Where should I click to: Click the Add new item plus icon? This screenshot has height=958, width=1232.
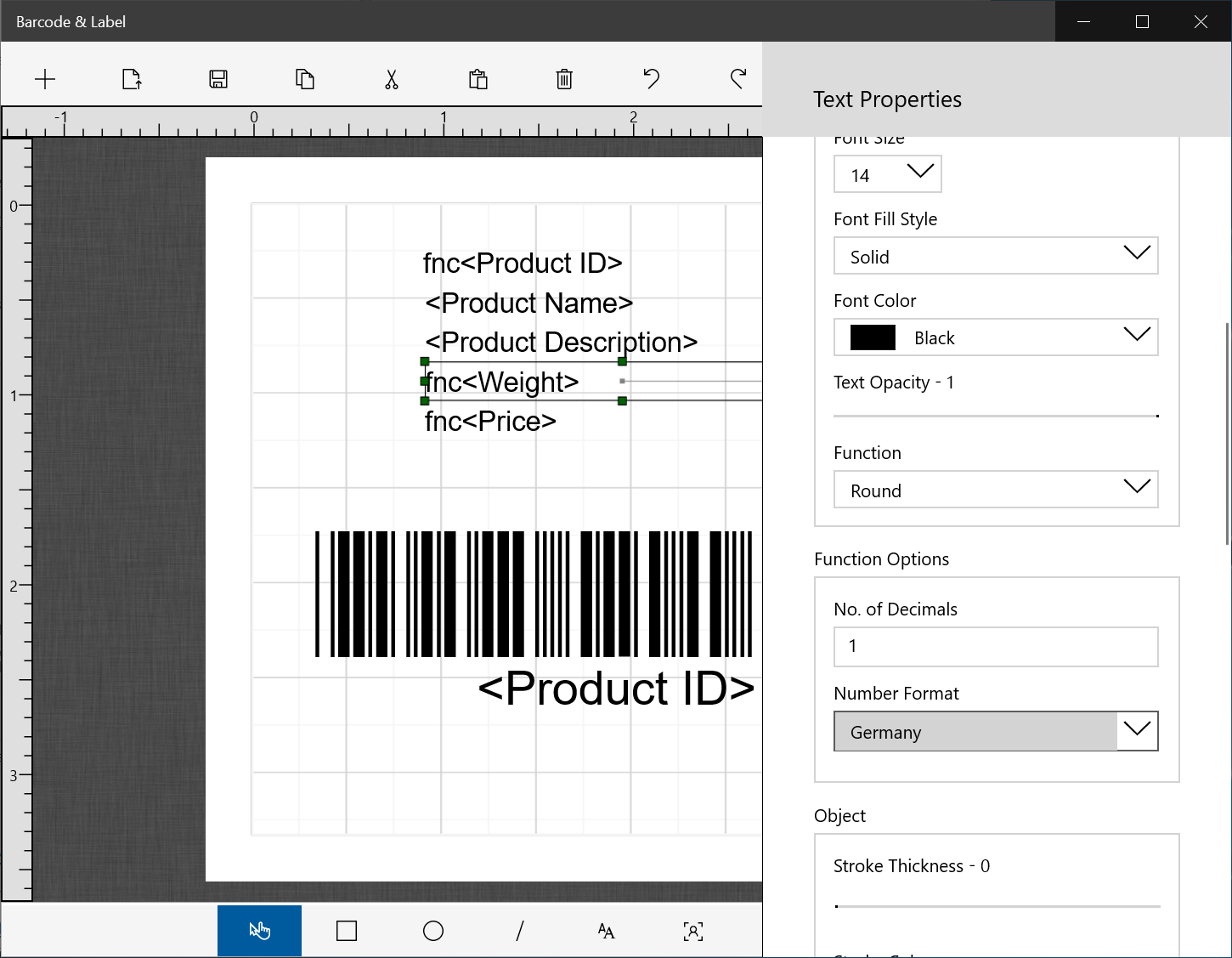pos(45,80)
